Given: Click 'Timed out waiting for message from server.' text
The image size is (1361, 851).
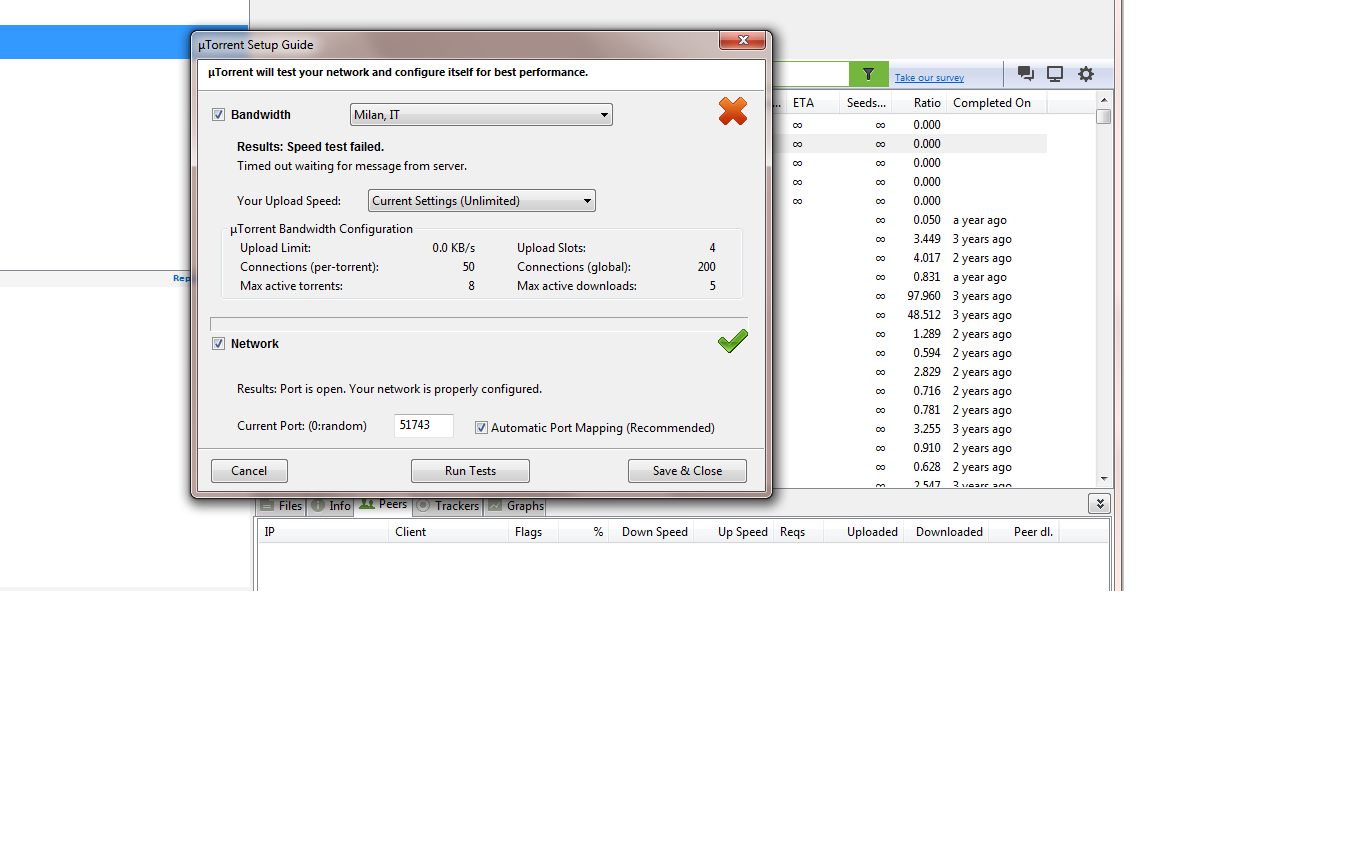Looking at the screenshot, I should tap(352, 166).
